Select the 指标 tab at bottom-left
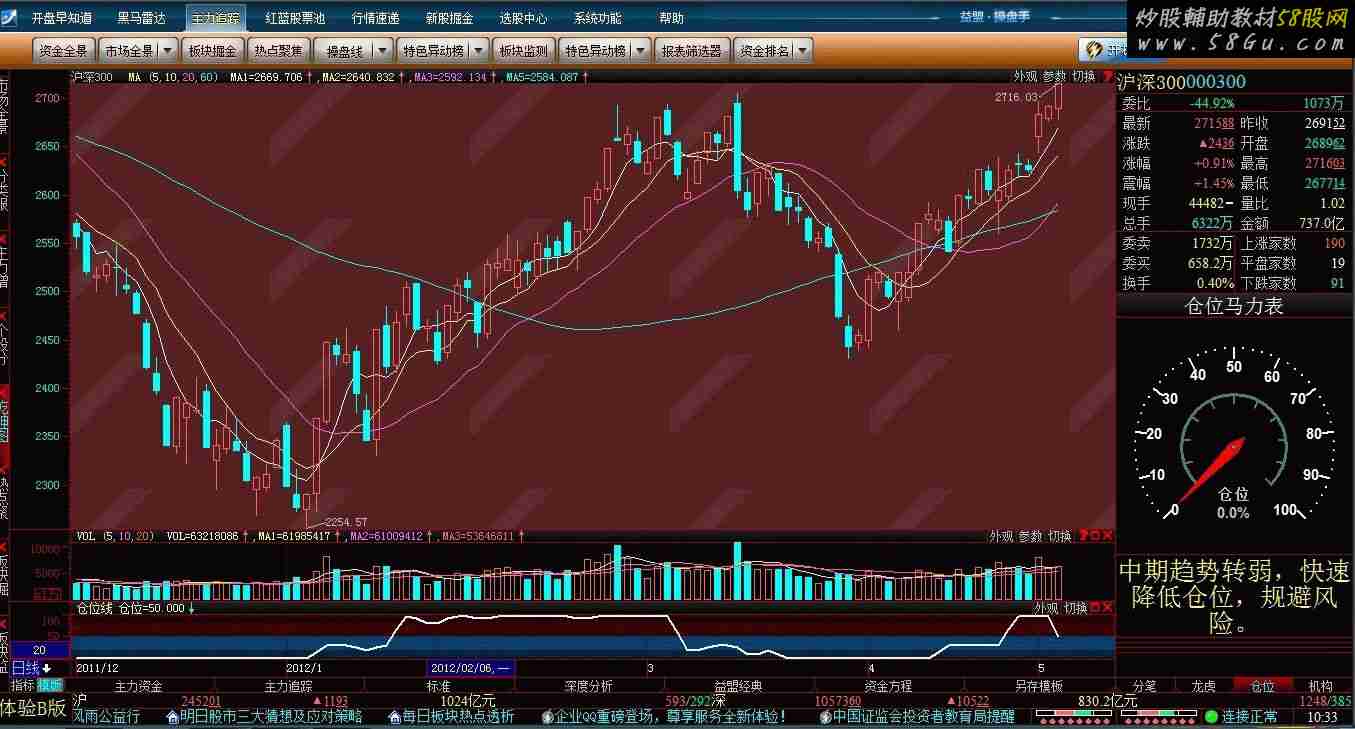Screen dimensions: 1355x729 pyautogui.click(x=22, y=686)
